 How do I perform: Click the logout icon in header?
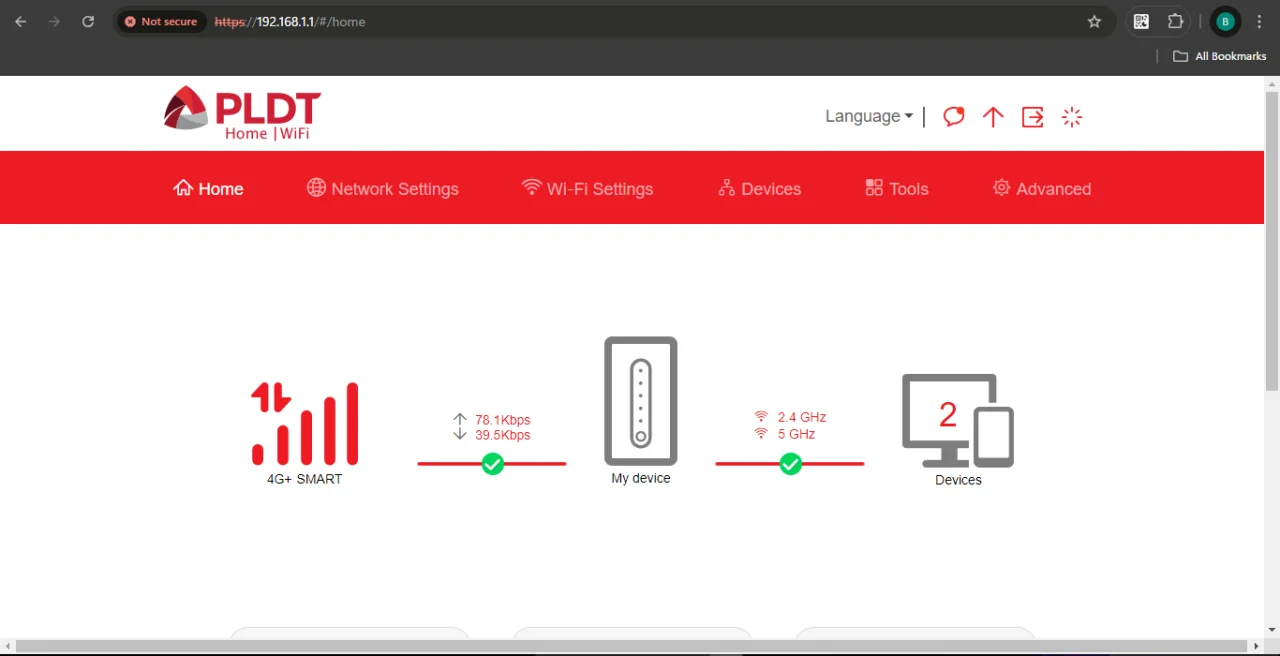click(1033, 117)
